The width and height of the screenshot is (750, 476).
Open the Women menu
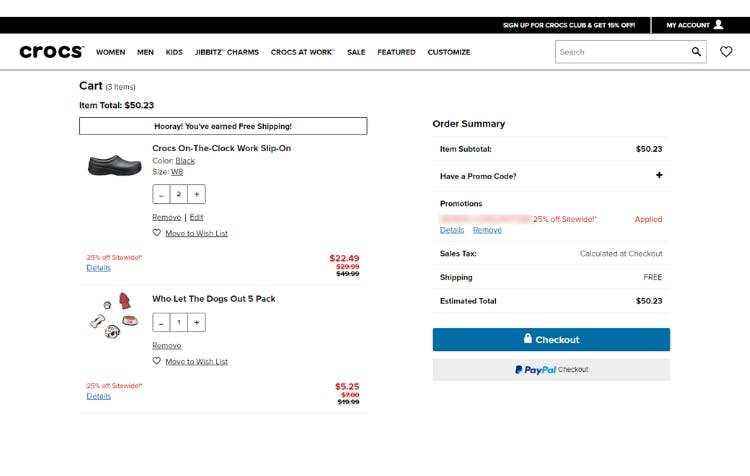tap(110, 52)
